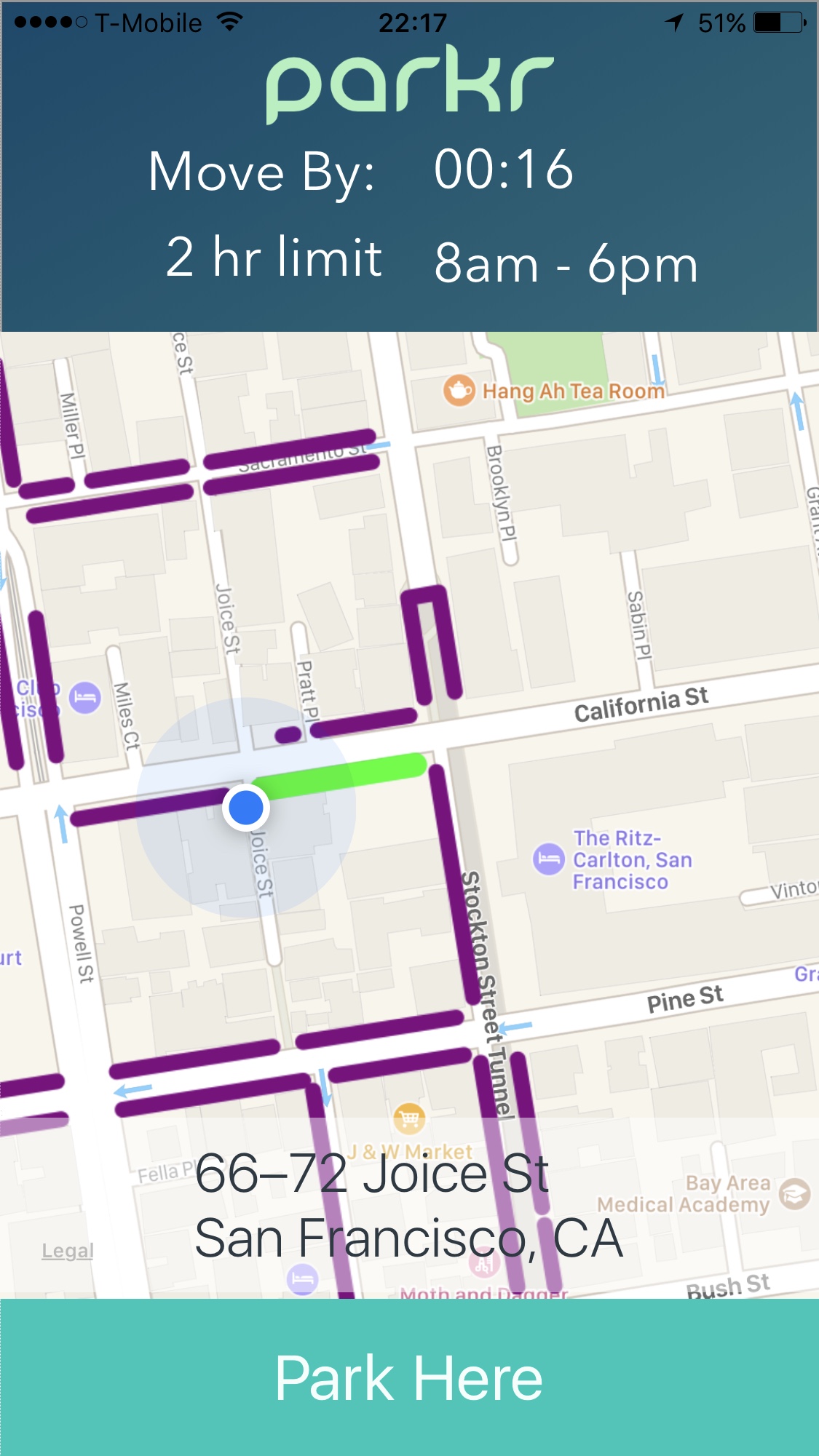The width and height of the screenshot is (819, 1456).
Task: Tap the Pine St label on map
Action: coord(685,999)
